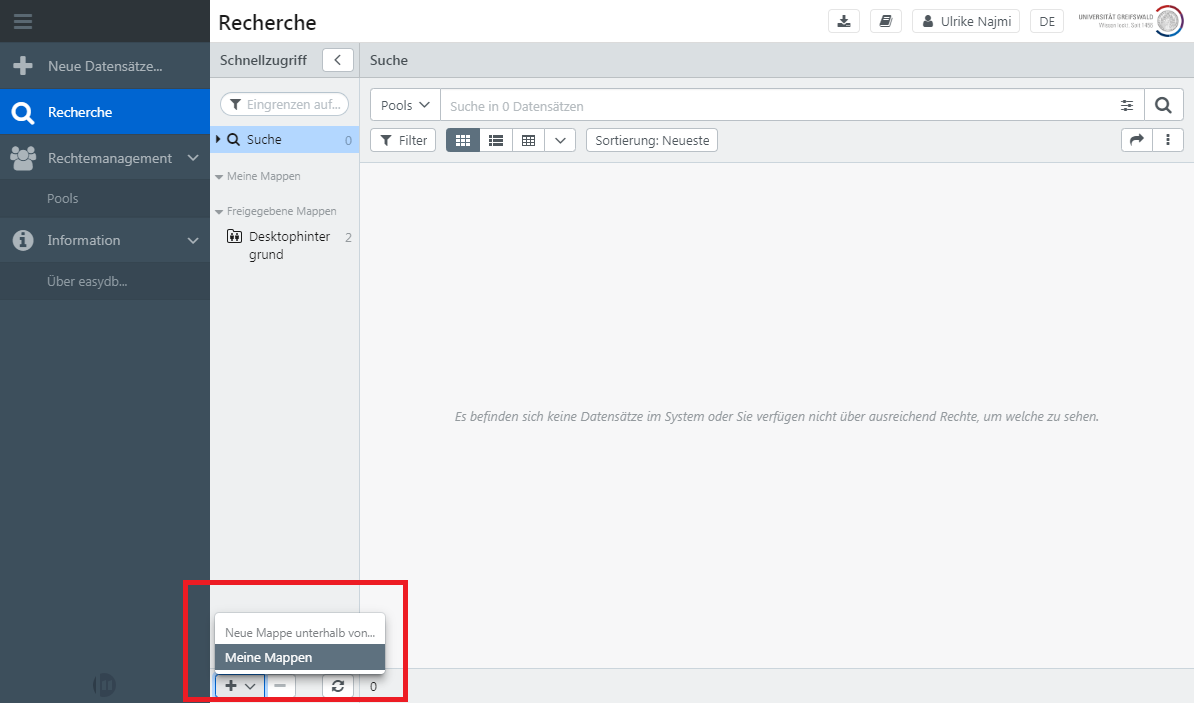This screenshot has width=1194, height=703.
Task: Collapse the Schnellzugriff panel
Action: tap(338, 60)
